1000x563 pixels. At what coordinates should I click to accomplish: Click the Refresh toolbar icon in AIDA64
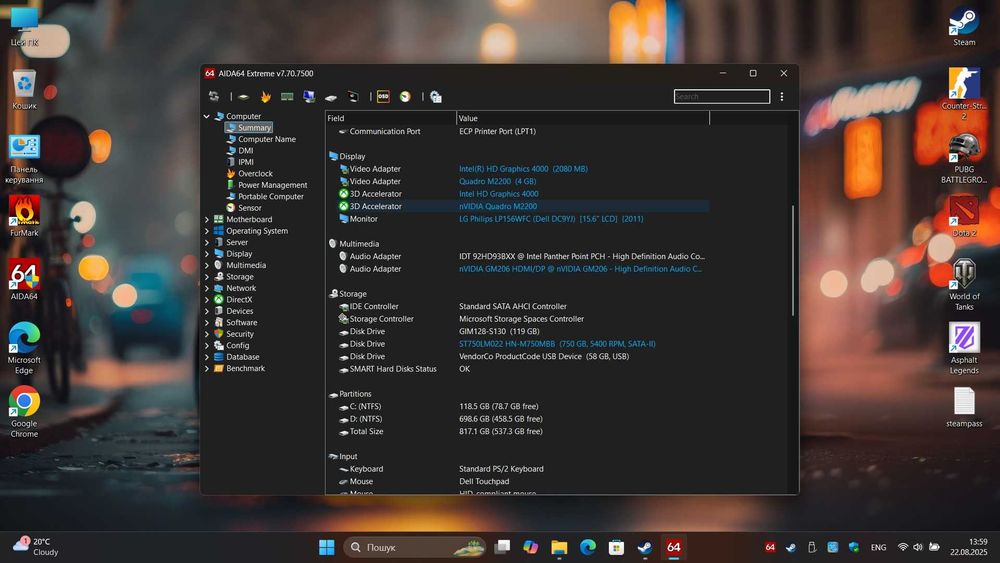pos(214,96)
